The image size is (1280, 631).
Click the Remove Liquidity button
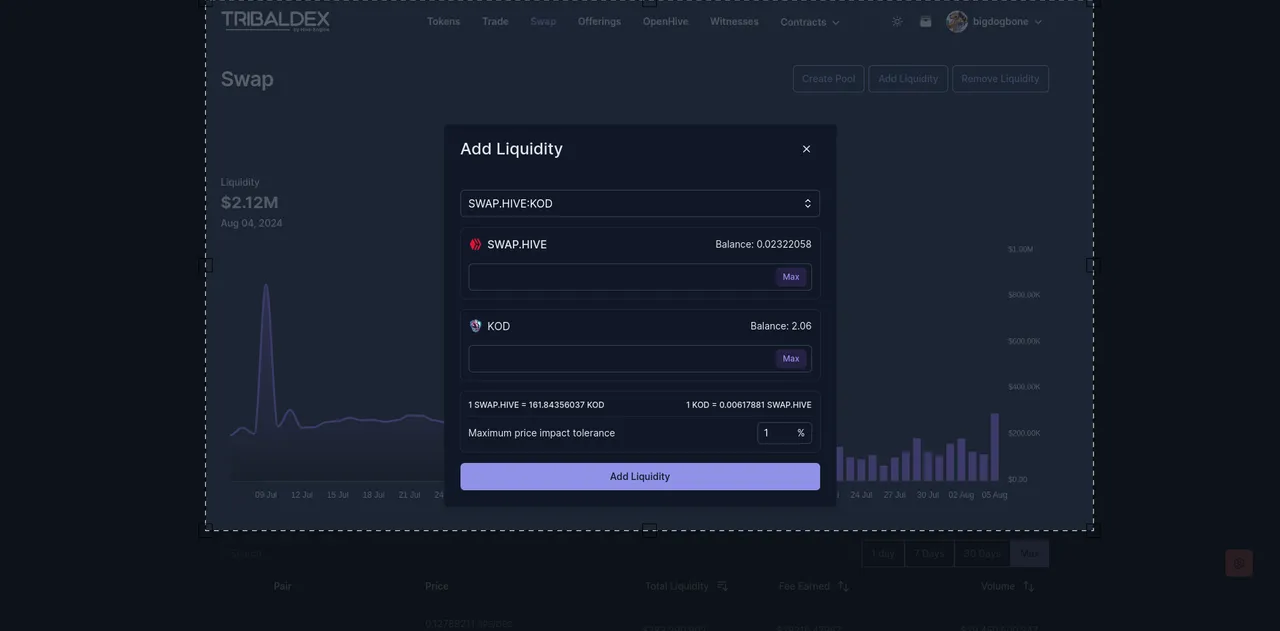(1000, 79)
